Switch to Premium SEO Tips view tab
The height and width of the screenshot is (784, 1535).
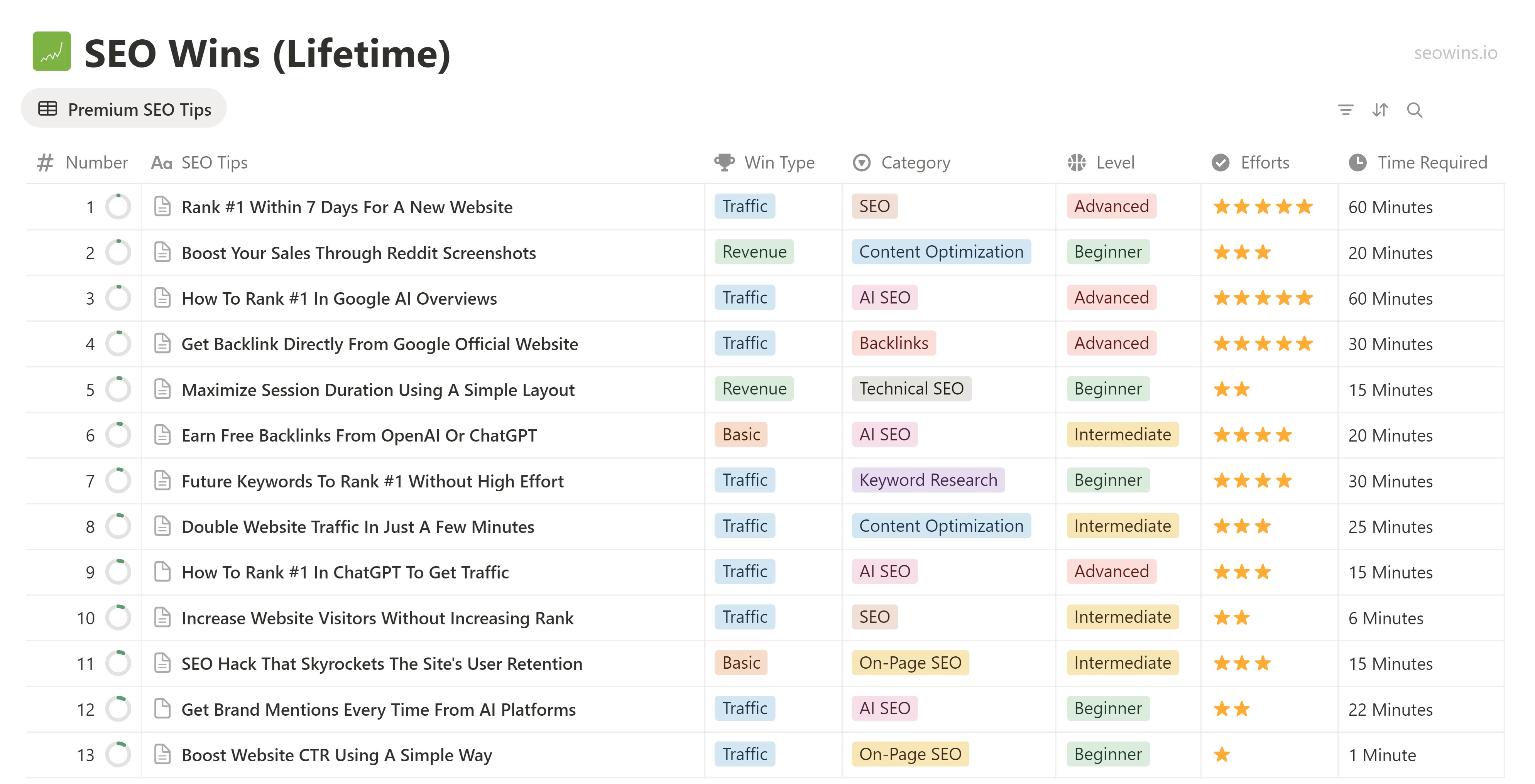click(x=124, y=109)
